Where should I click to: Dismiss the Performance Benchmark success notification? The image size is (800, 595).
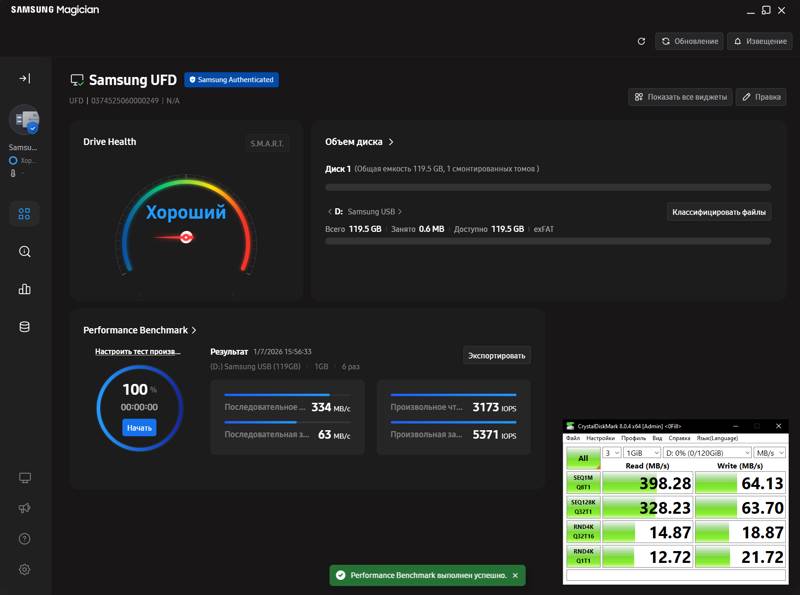coord(515,576)
